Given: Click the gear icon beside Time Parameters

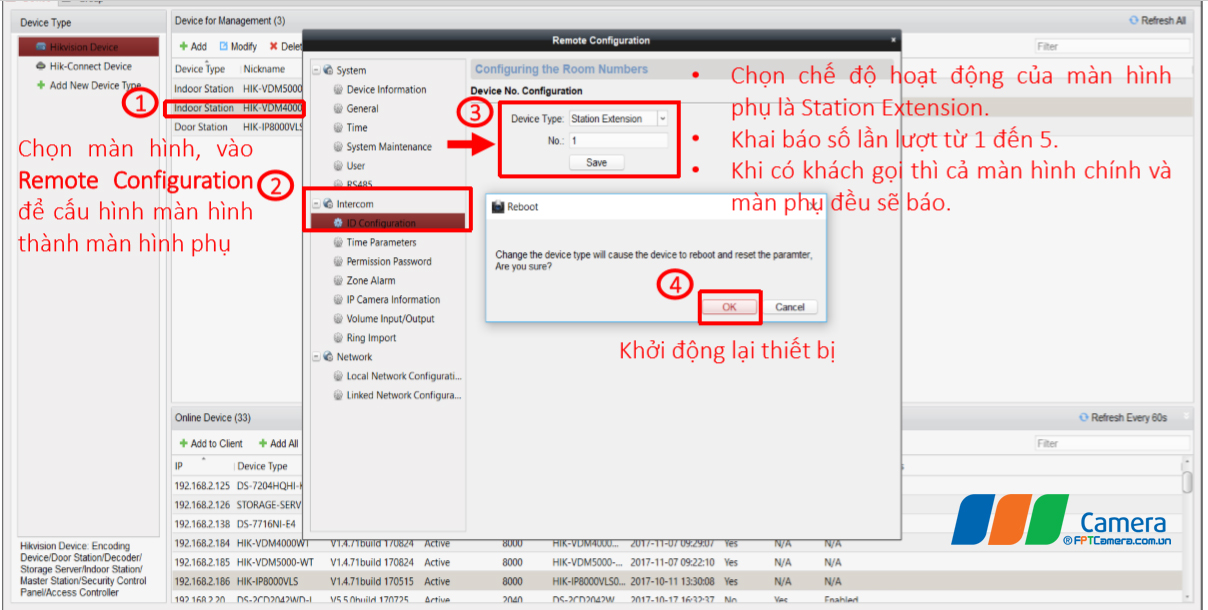Looking at the screenshot, I should [338, 243].
